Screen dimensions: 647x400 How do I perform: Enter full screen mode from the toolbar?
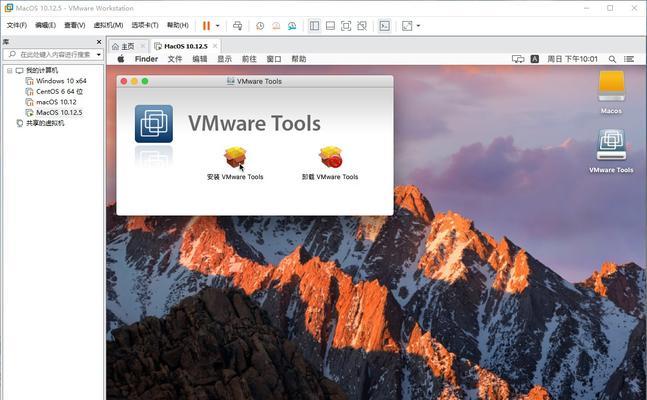pos(346,26)
